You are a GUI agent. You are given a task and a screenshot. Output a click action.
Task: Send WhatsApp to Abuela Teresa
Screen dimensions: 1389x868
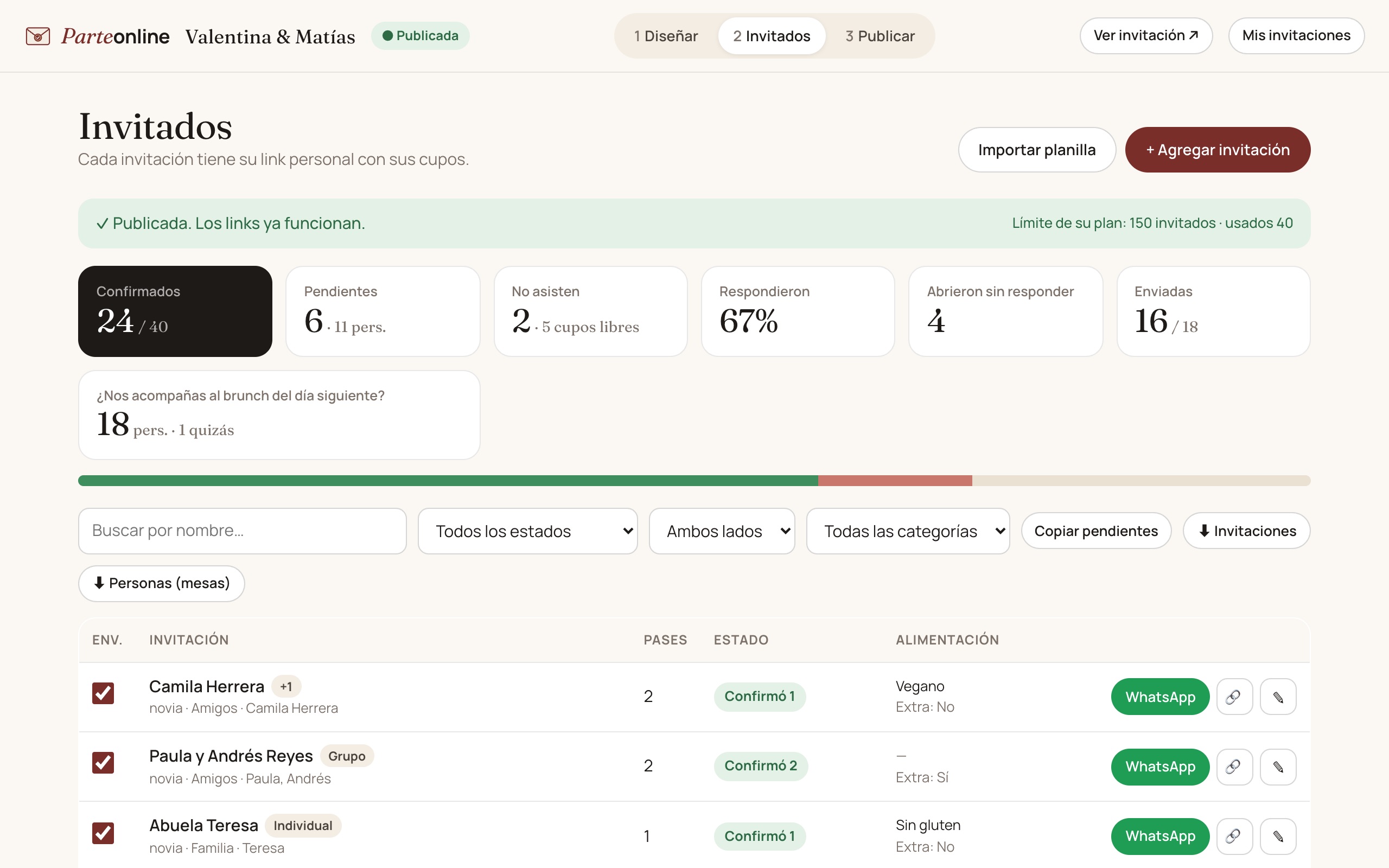[1160, 836]
